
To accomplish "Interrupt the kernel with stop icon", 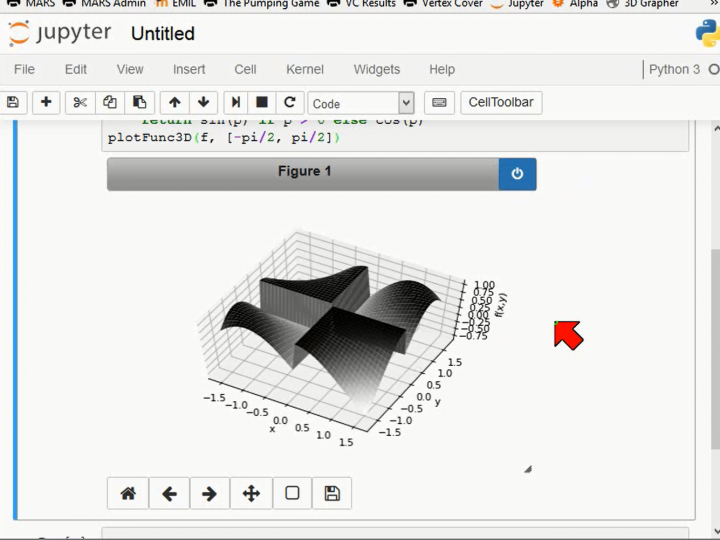I will pos(262,102).
